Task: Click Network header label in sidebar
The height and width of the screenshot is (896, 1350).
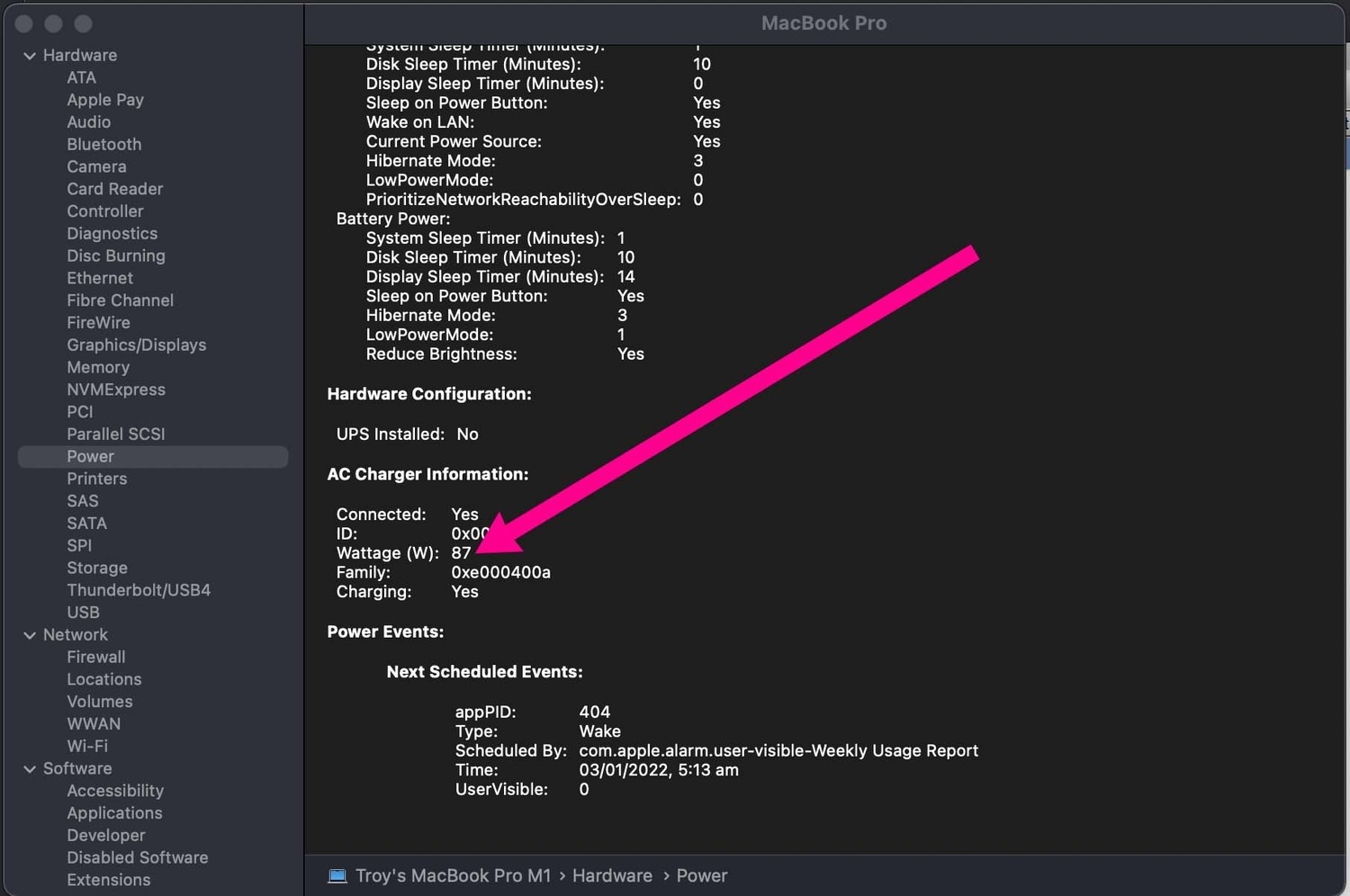Action: click(x=75, y=635)
